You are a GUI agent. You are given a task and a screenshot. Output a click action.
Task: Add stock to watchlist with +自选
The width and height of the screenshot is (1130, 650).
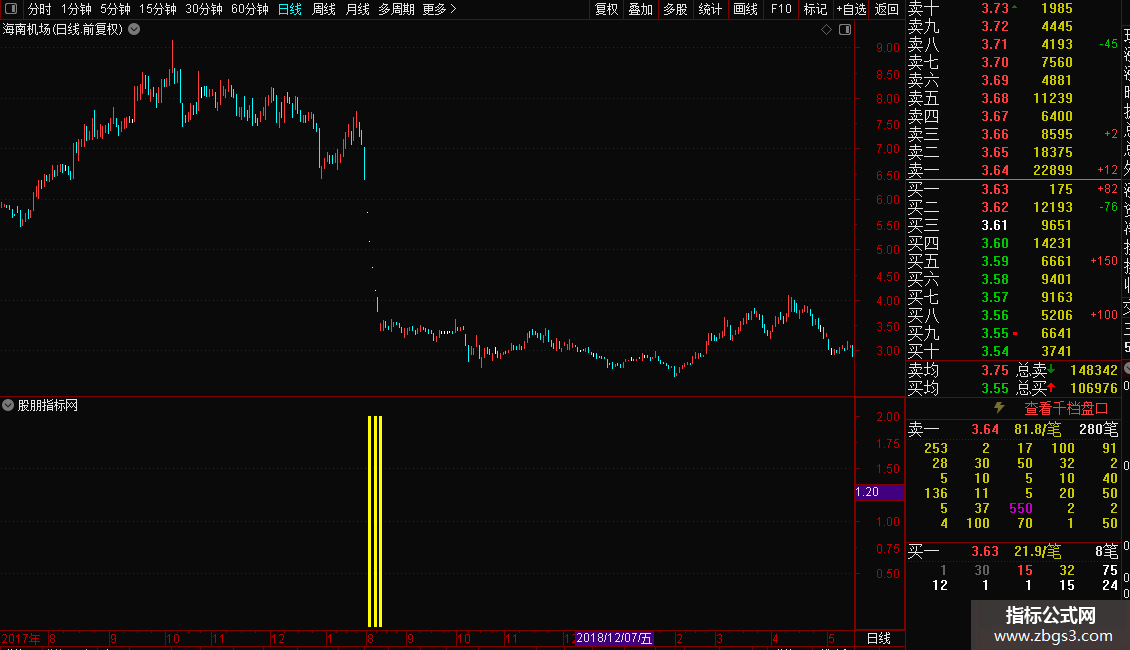click(851, 9)
